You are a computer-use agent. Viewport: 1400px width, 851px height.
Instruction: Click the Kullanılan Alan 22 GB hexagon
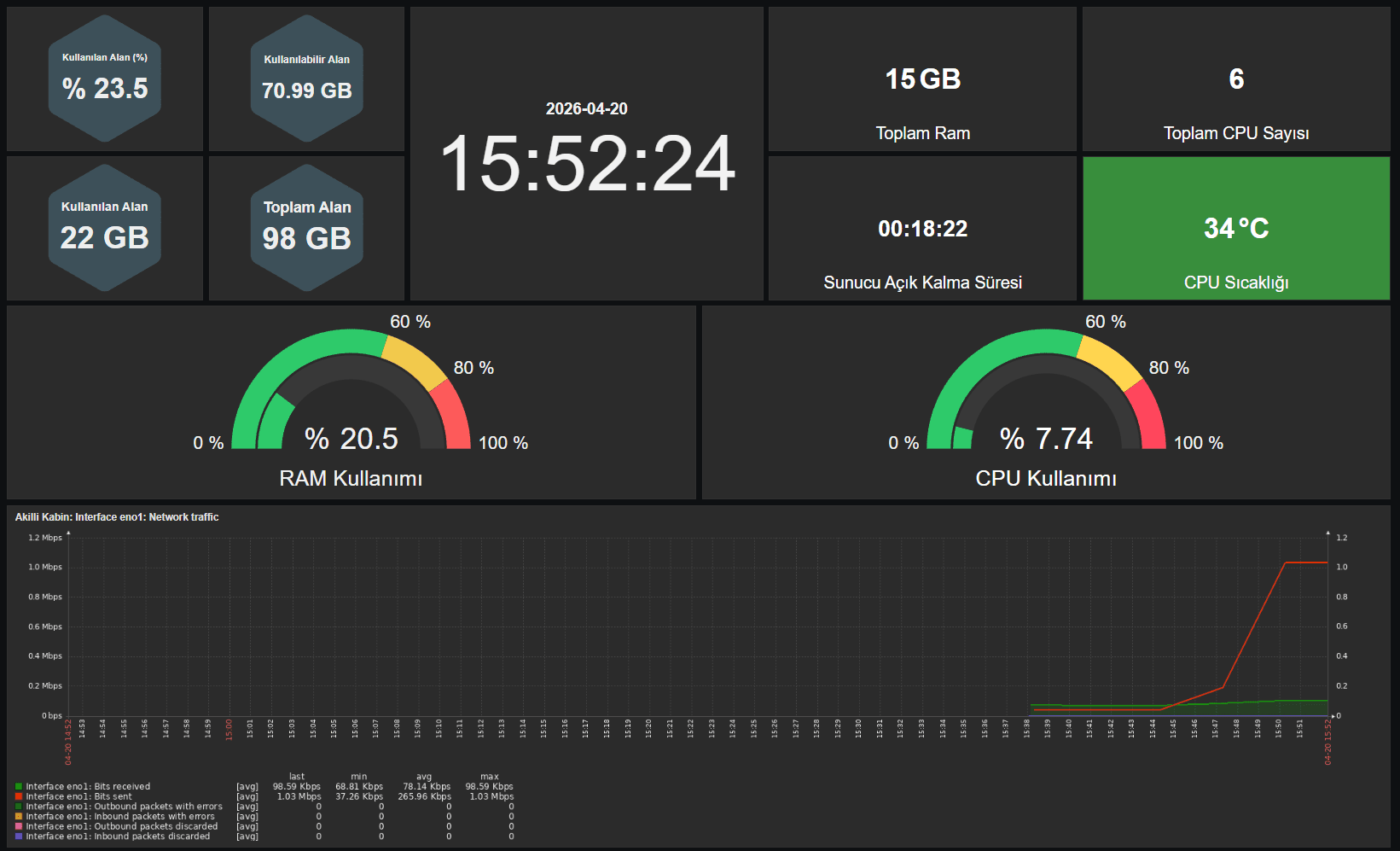point(105,228)
